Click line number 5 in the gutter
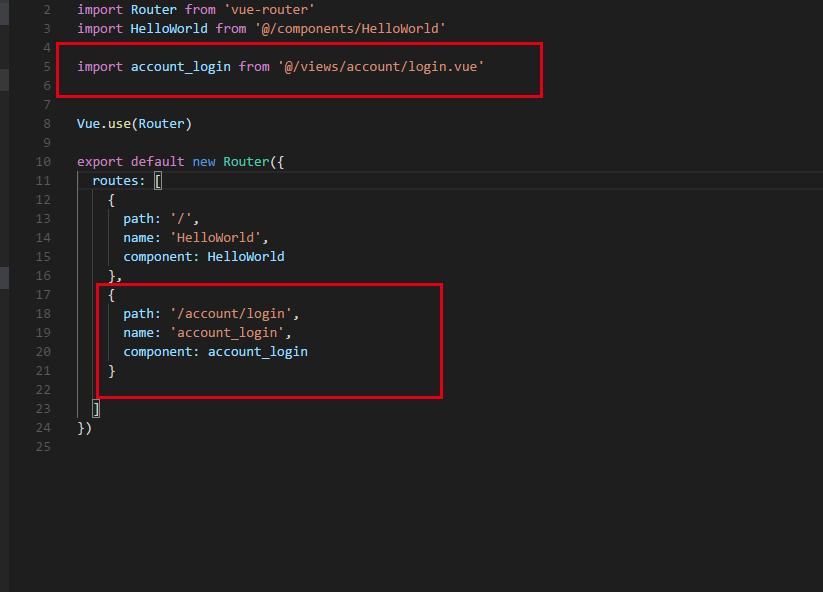823x592 pixels. pos(46,66)
